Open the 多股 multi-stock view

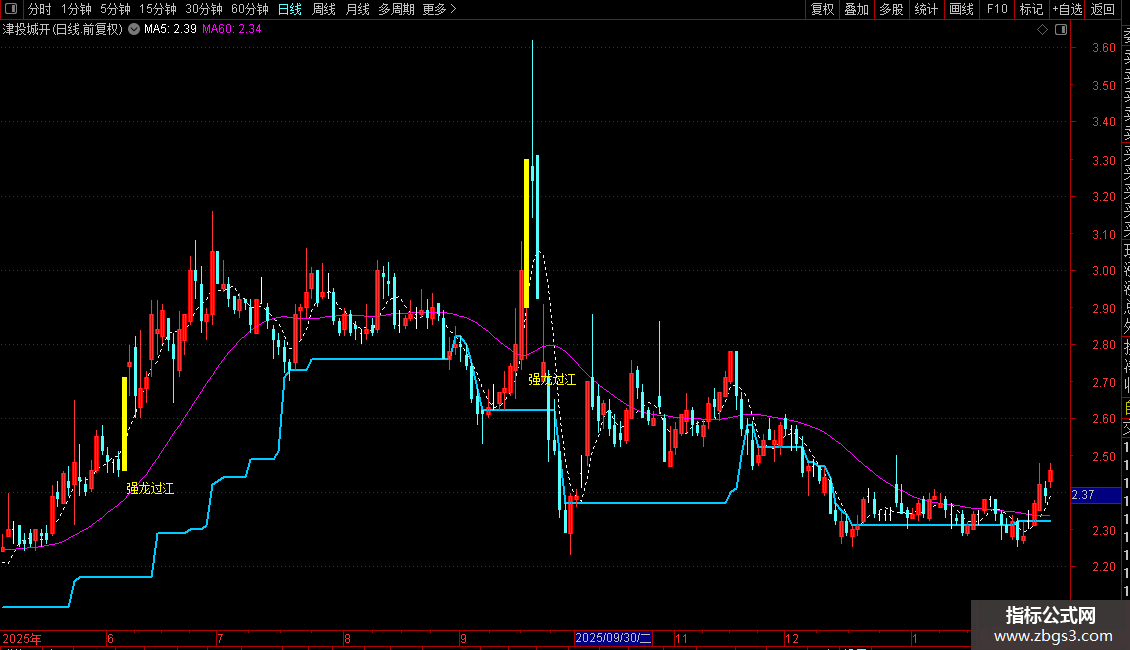tap(891, 9)
